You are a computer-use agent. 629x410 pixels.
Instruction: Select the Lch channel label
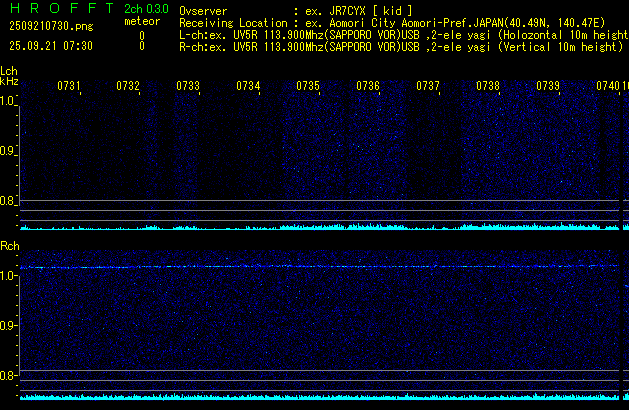(9, 72)
